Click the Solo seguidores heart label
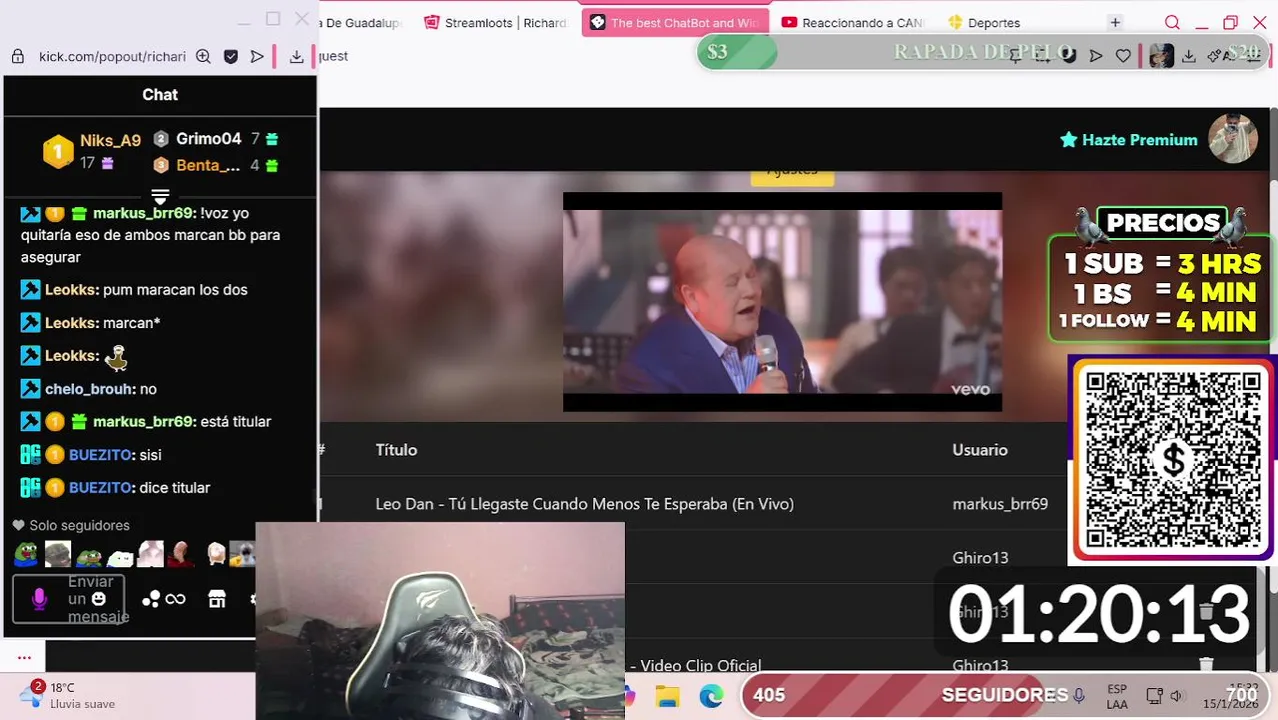Image resolution: width=1278 pixels, height=720 pixels. (x=71, y=525)
